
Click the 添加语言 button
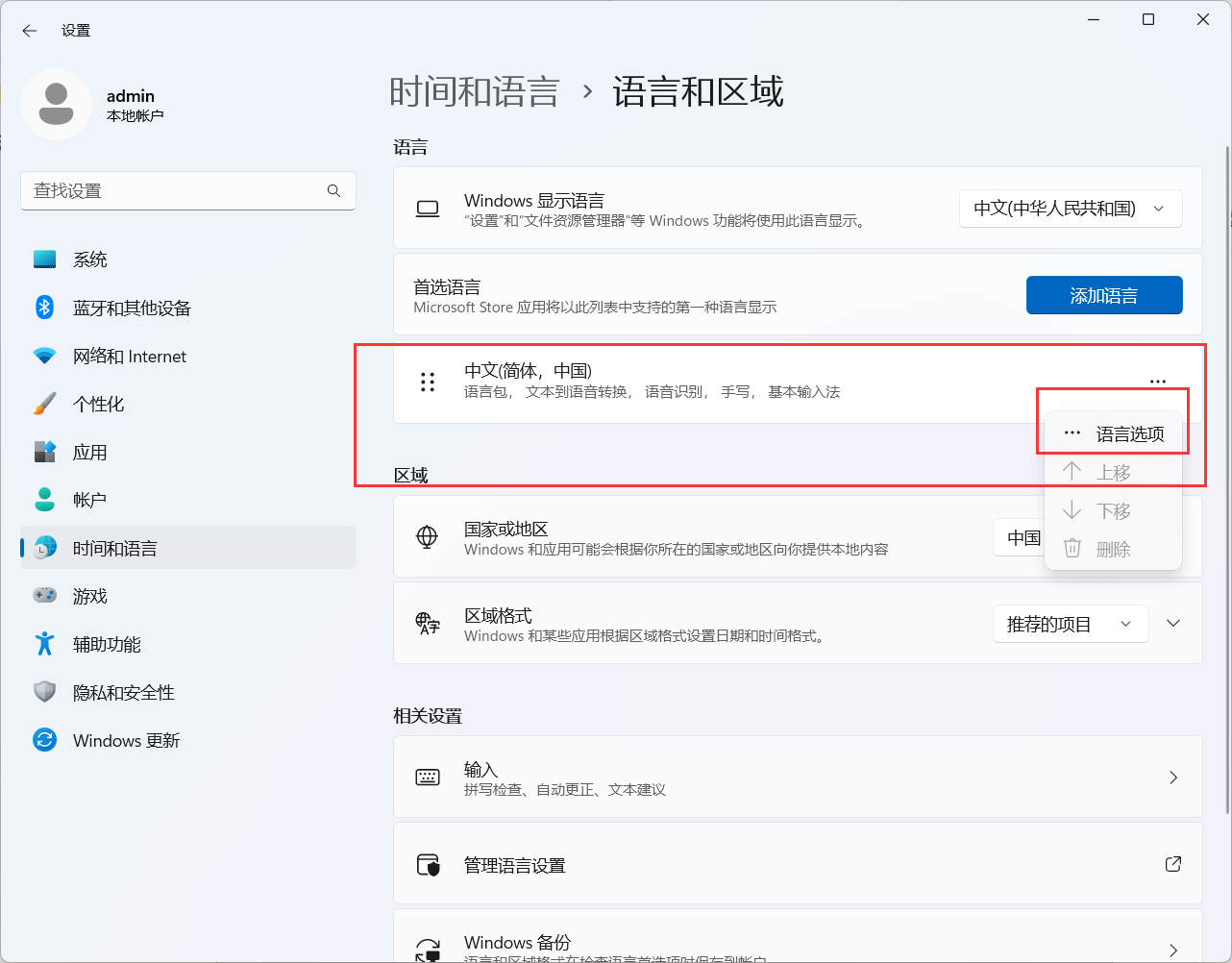point(1104,295)
